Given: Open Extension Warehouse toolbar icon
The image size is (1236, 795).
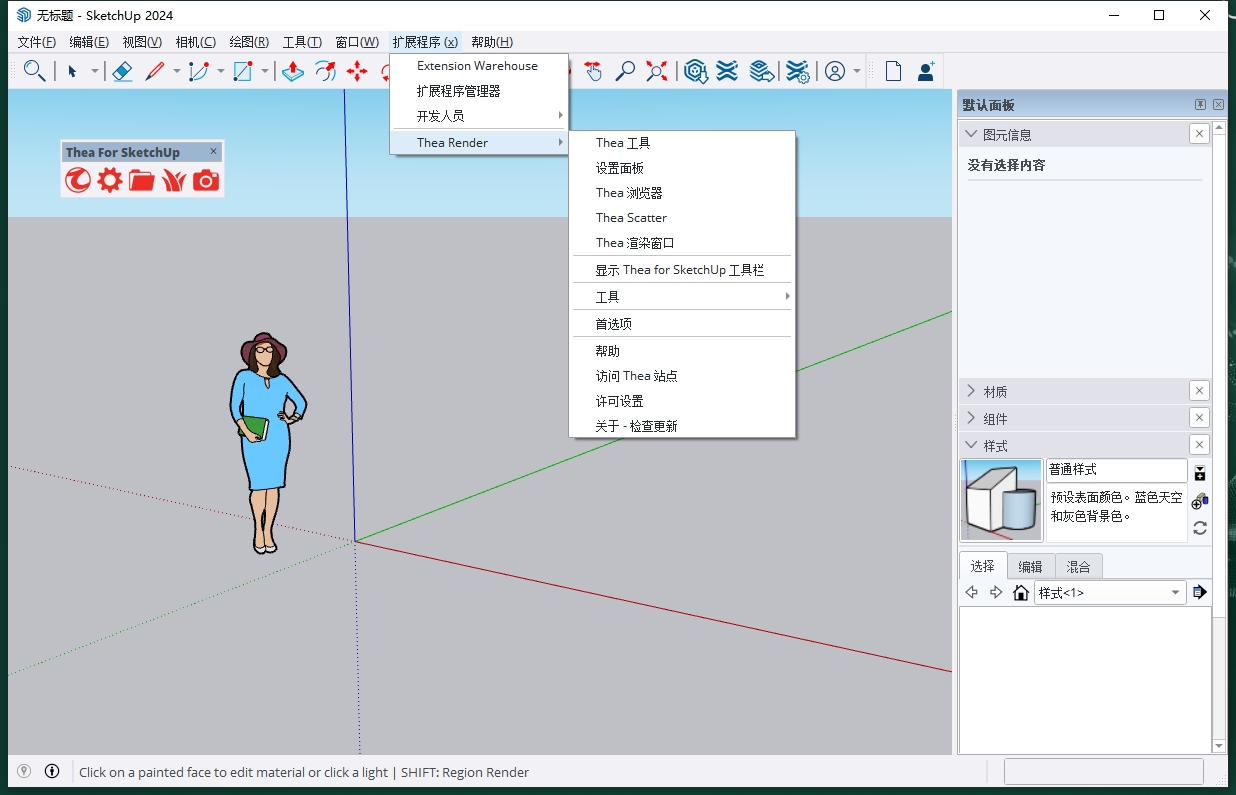Looking at the screenshot, I should pyautogui.click(x=727, y=71).
